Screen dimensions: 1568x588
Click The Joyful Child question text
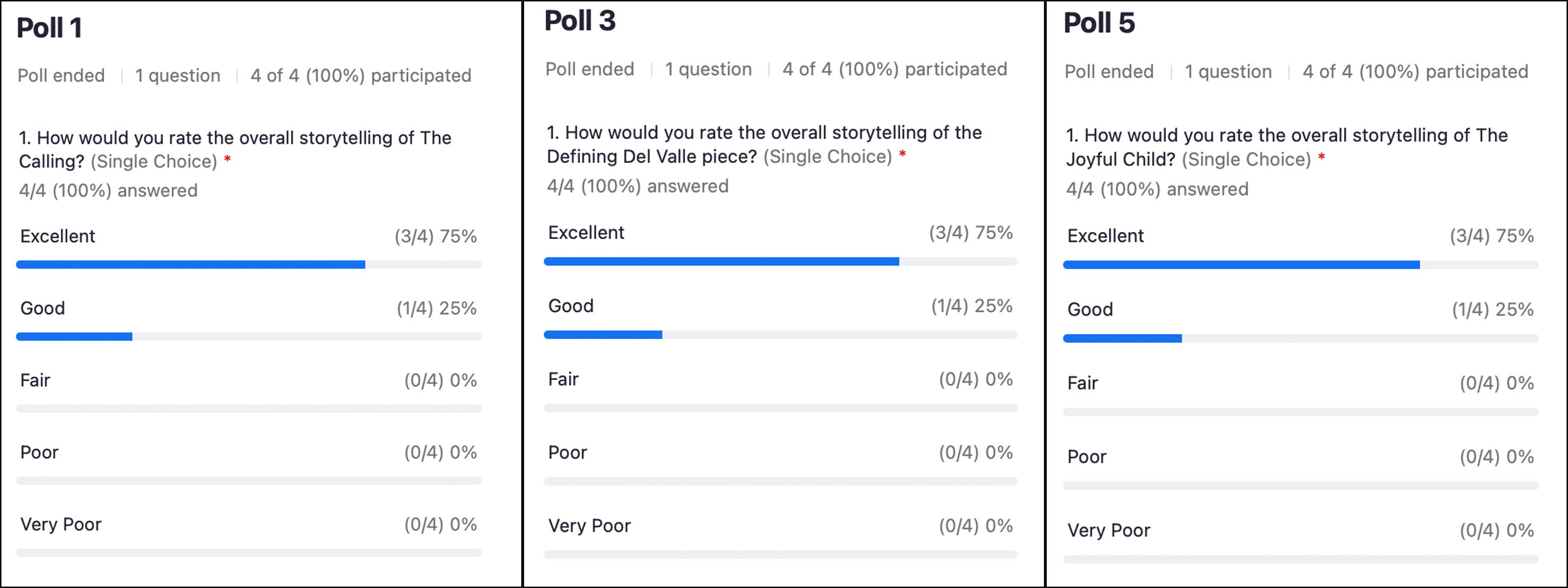click(1286, 147)
